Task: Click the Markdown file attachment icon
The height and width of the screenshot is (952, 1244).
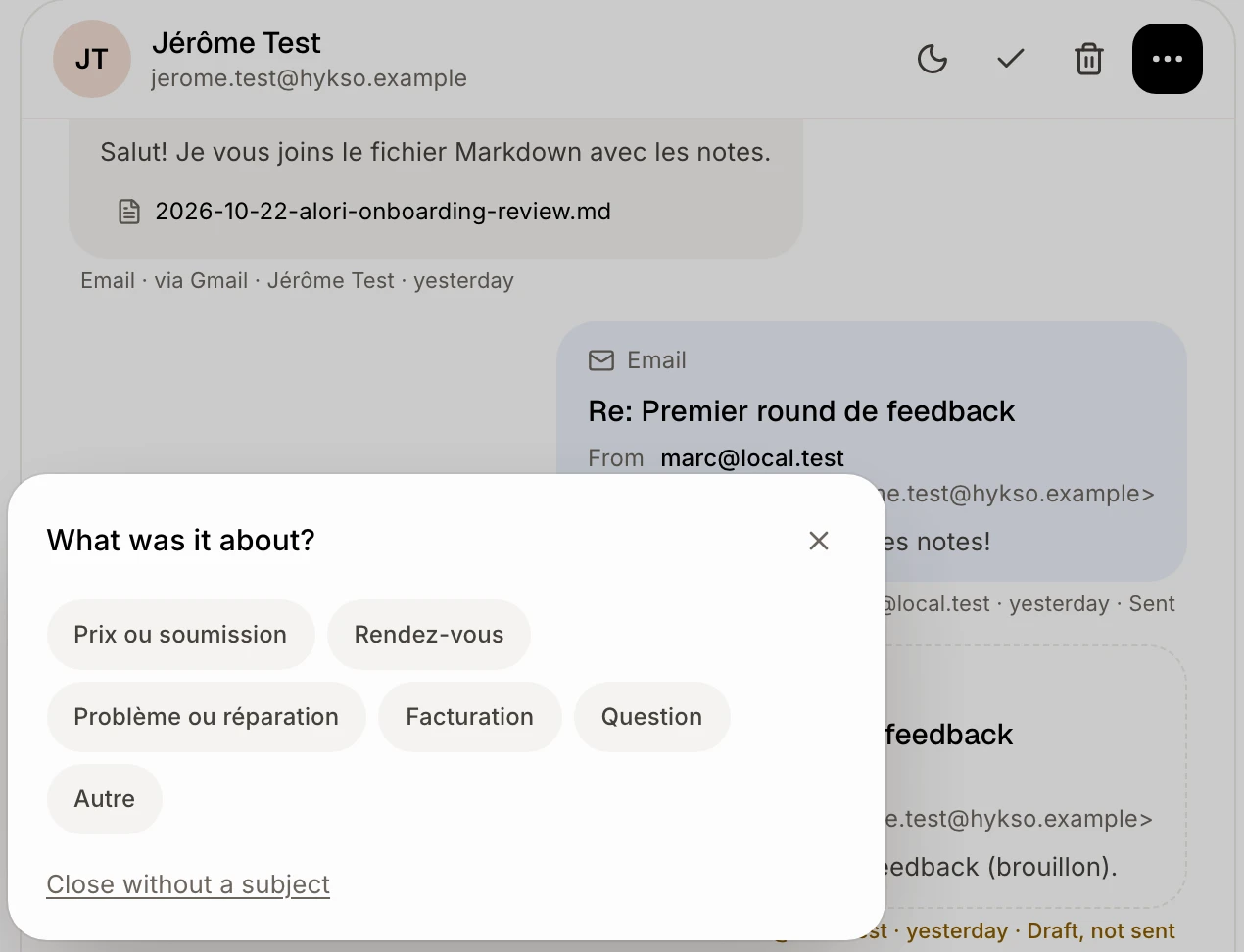Action: (x=129, y=212)
